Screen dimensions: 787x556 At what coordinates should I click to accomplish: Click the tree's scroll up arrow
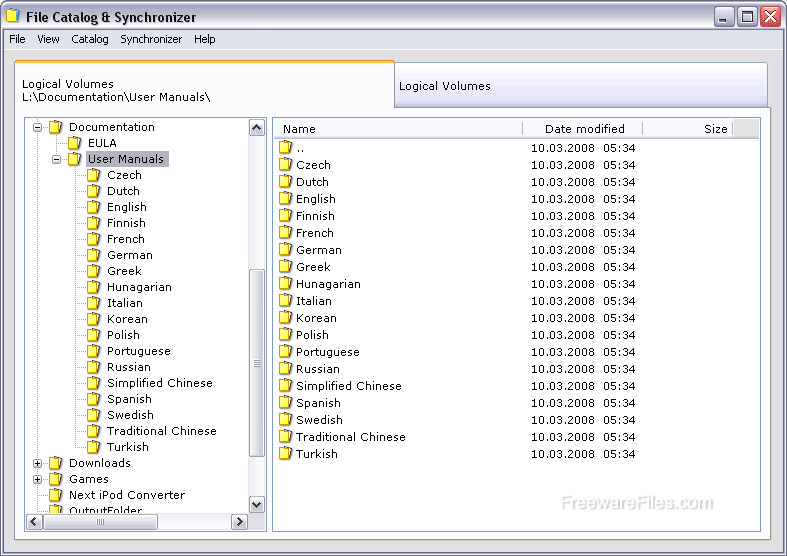click(256, 127)
